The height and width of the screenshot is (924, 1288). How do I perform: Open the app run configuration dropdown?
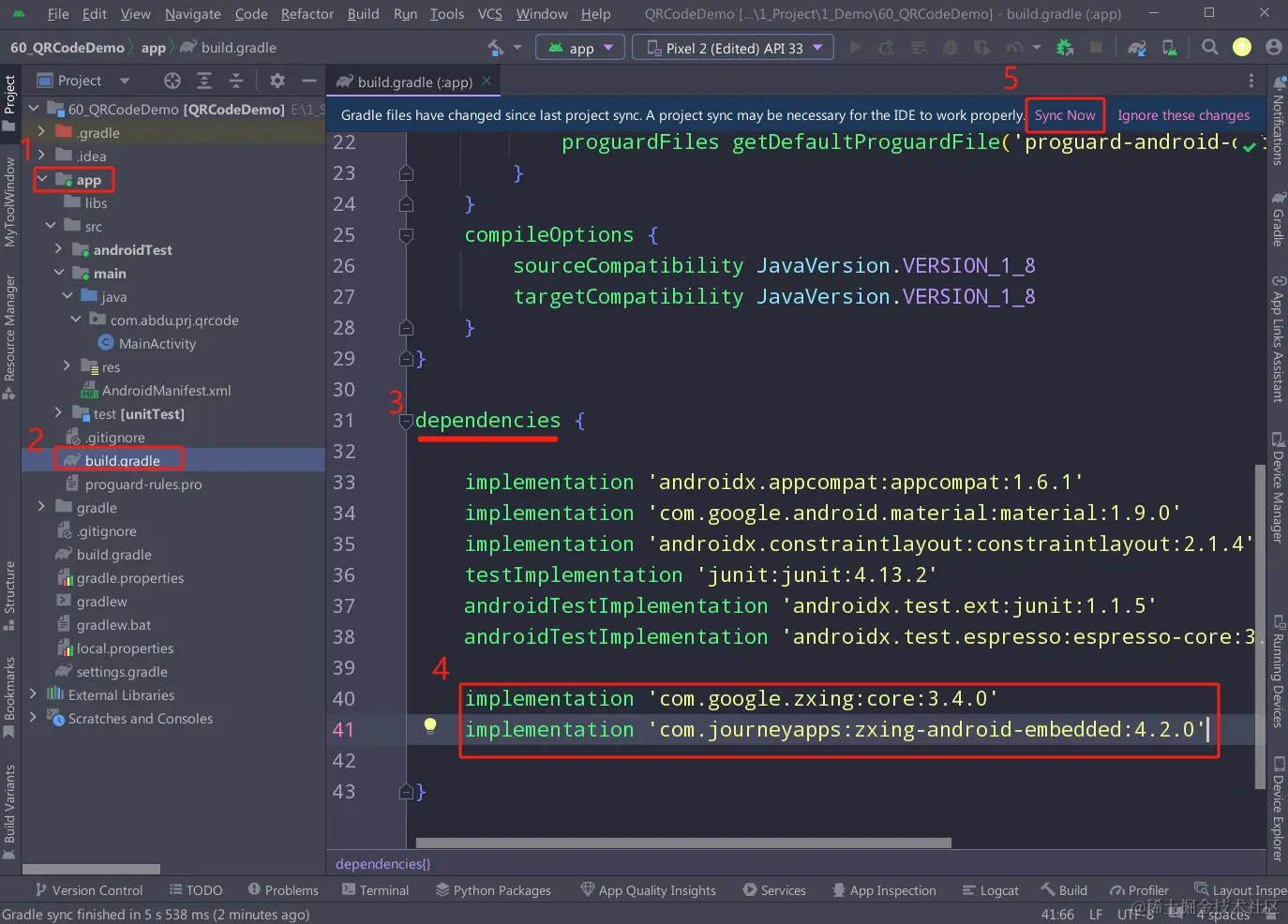click(x=580, y=48)
